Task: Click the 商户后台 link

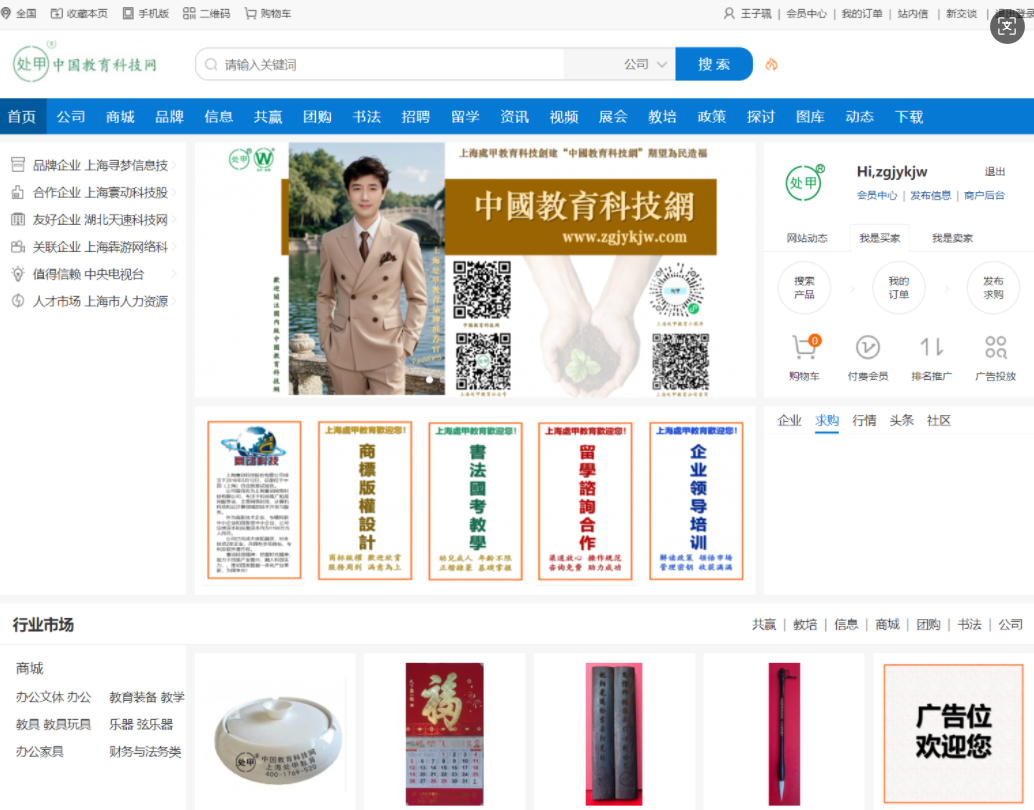Action: tap(984, 195)
